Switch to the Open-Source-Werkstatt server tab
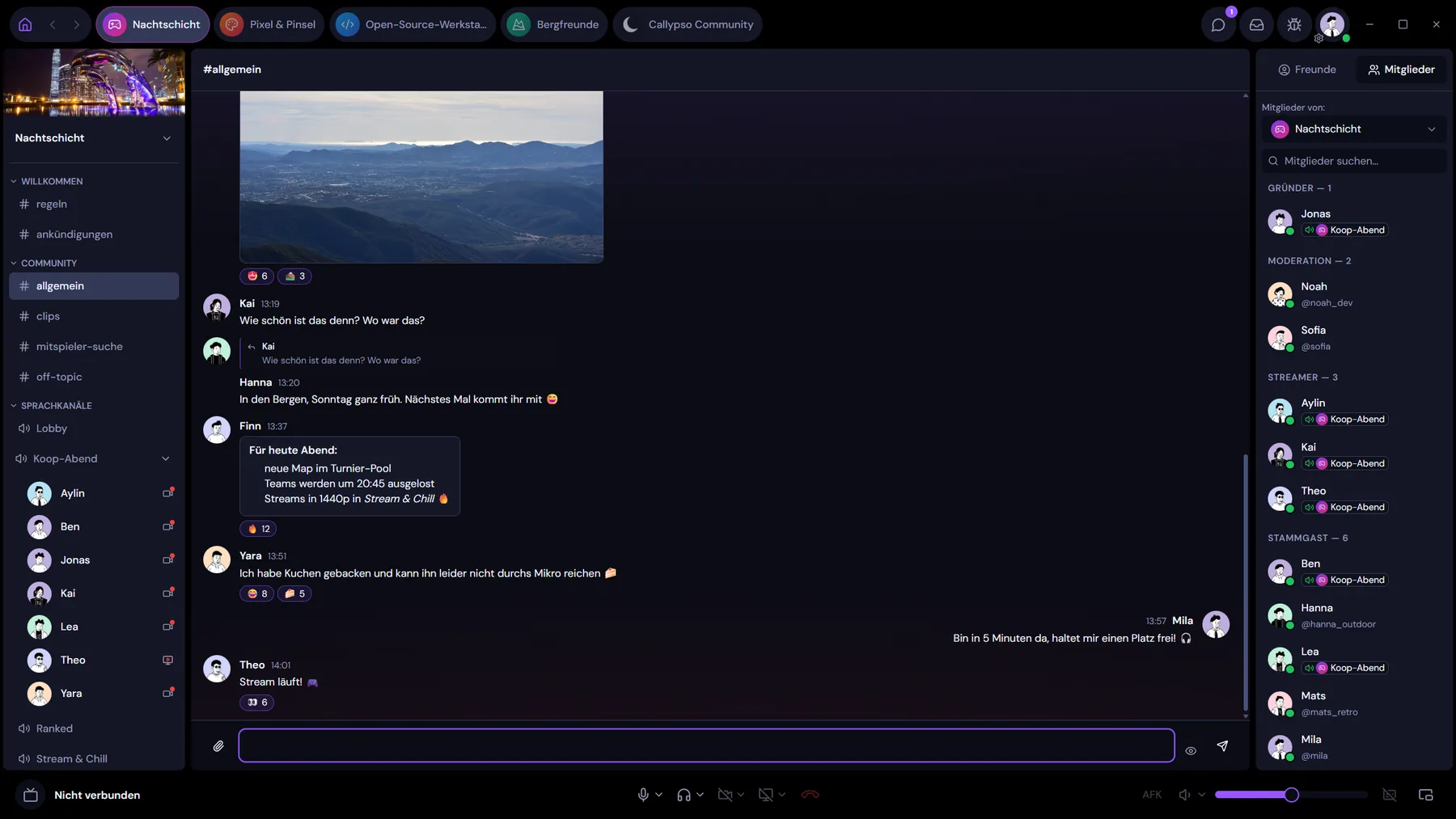This screenshot has width=1456, height=819. click(x=413, y=24)
